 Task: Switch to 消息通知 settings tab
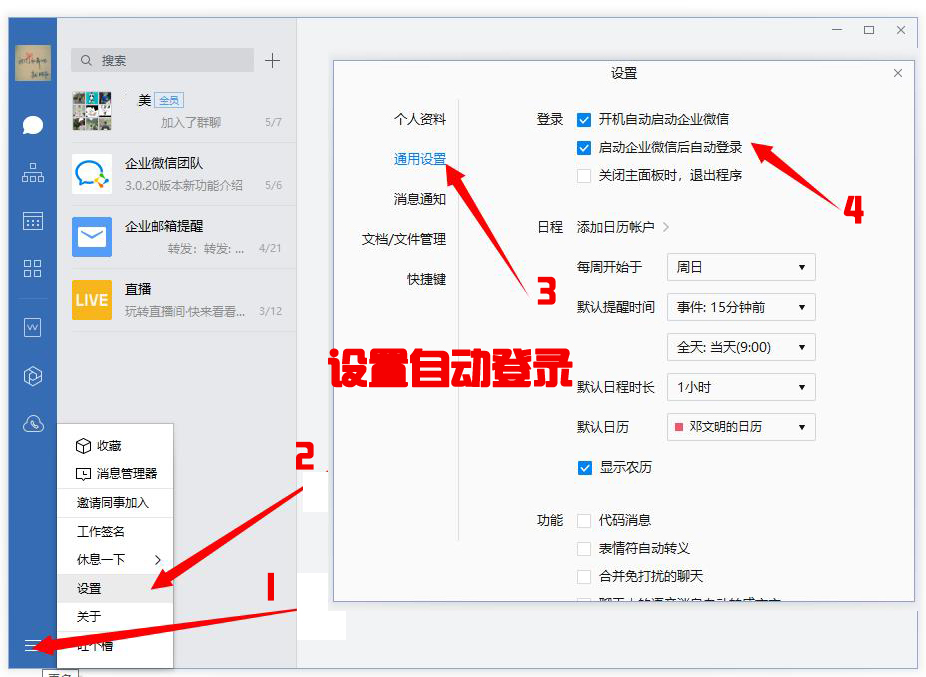click(x=420, y=199)
